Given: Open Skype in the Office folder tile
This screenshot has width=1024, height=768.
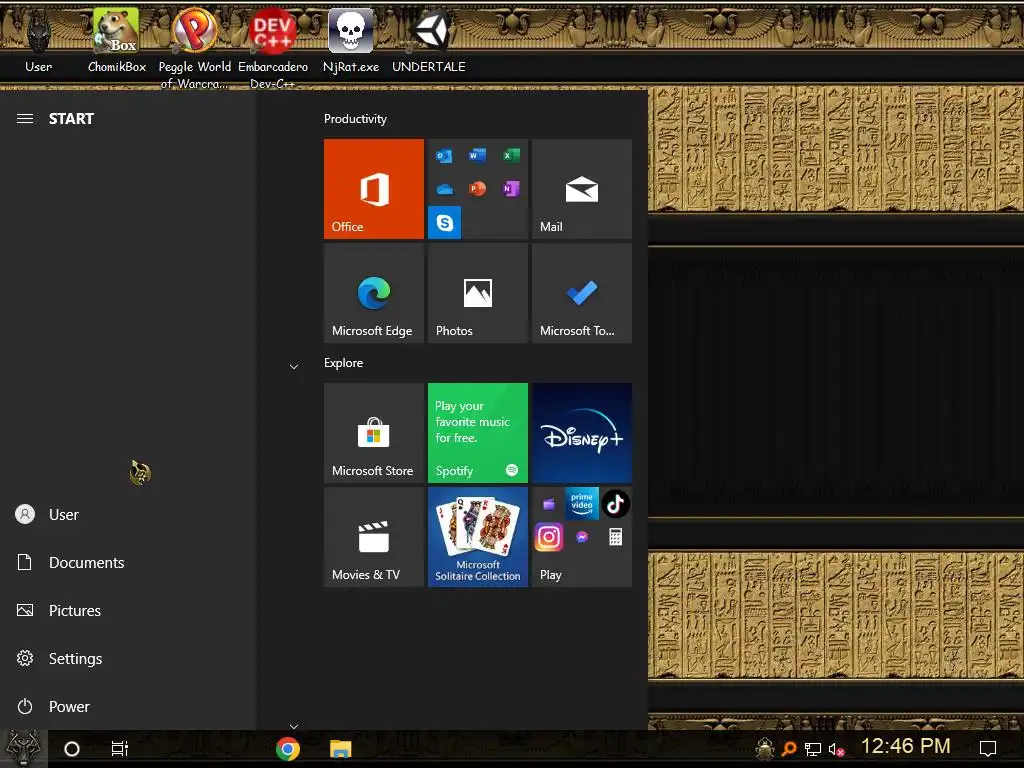Looking at the screenshot, I should [x=444, y=223].
